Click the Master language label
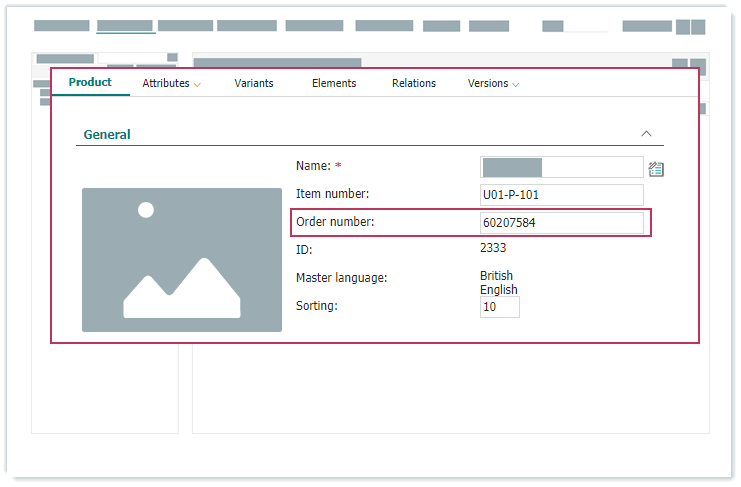Viewport: 741px width, 487px height. (x=341, y=278)
